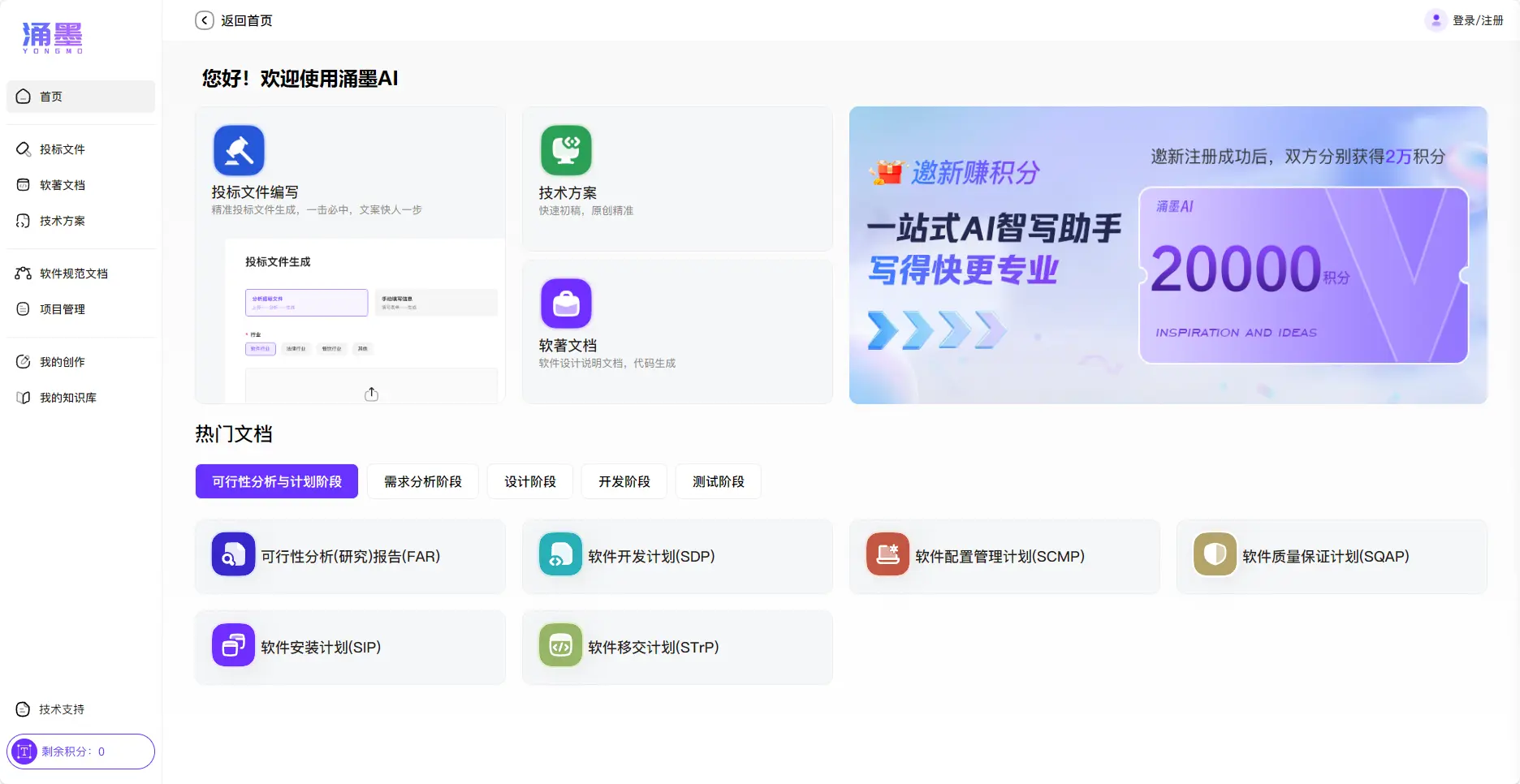Switch to 手动填写信息 input mode
The width and height of the screenshot is (1520, 784).
(435, 302)
